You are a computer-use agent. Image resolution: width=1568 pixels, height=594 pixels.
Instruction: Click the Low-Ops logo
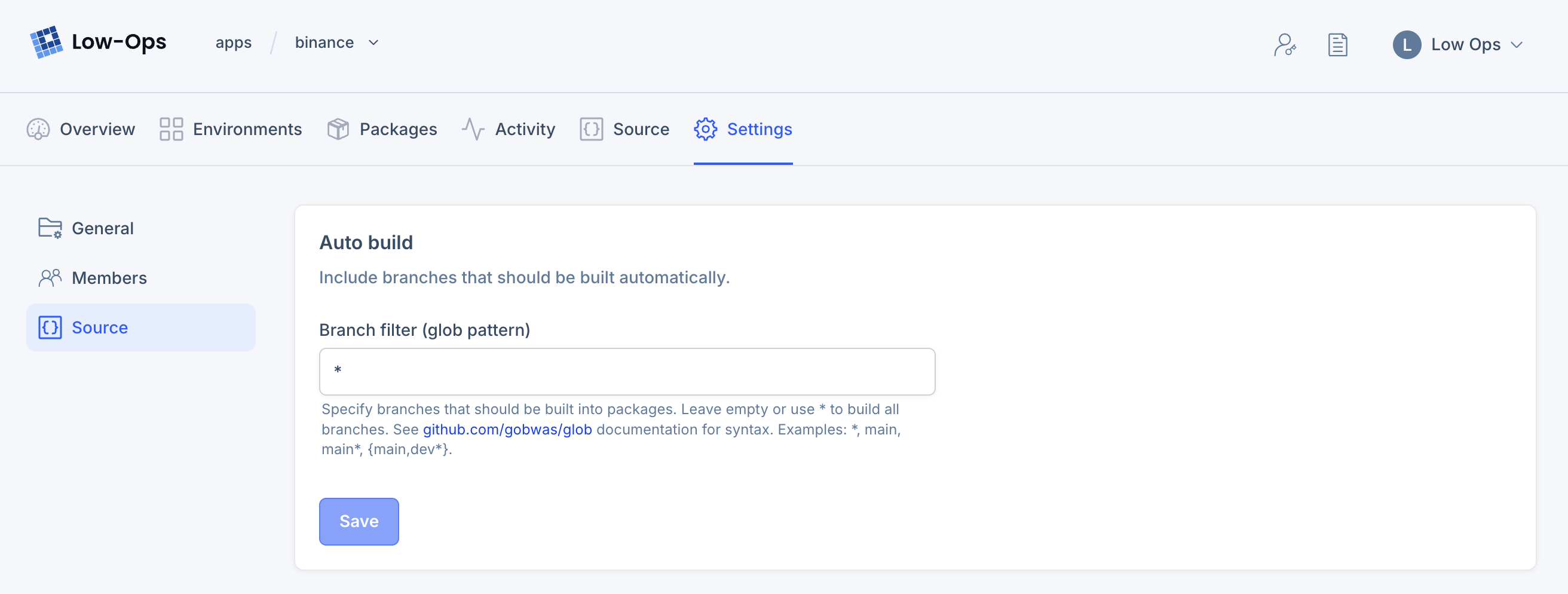click(99, 42)
